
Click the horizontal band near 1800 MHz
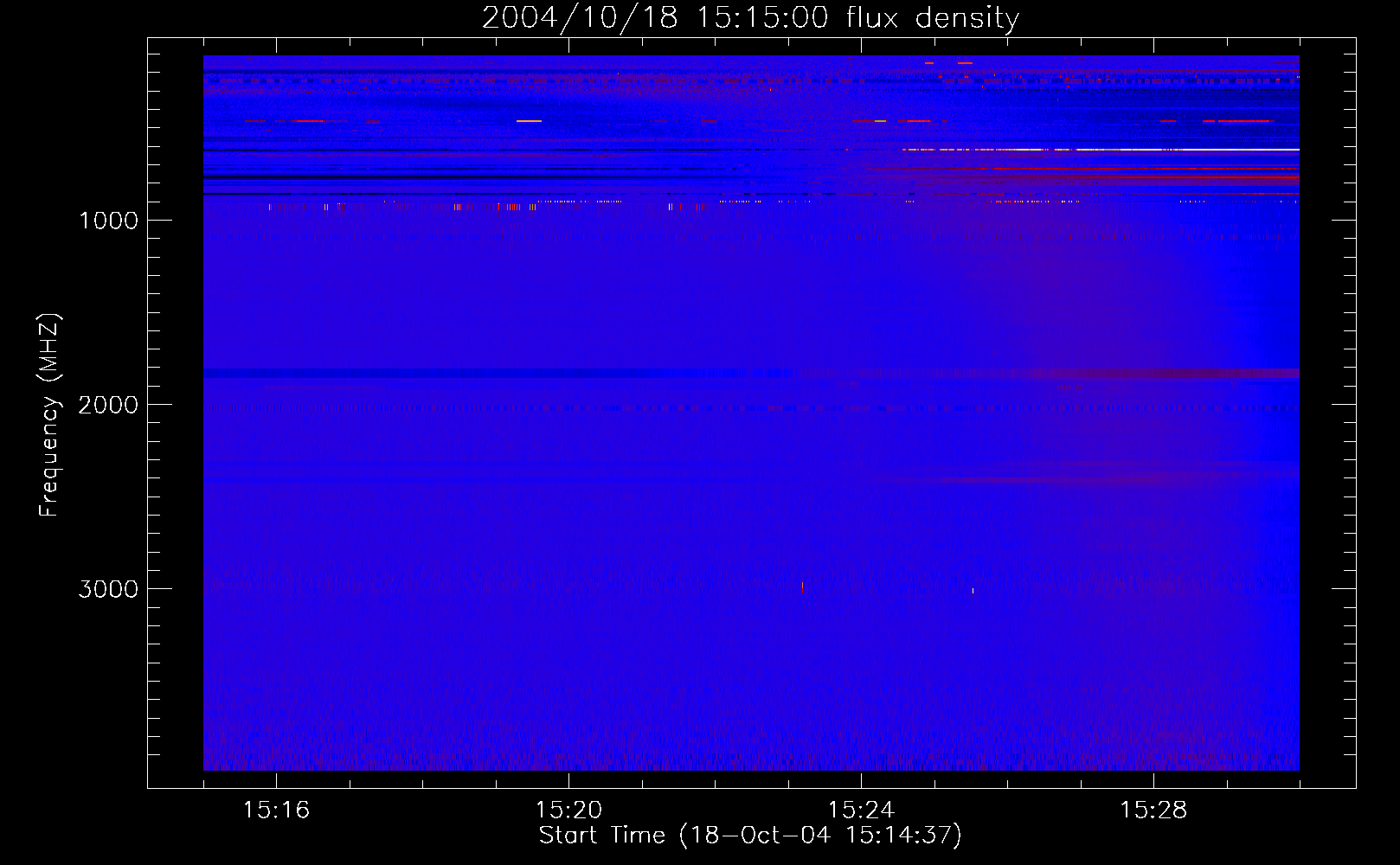coord(751,374)
